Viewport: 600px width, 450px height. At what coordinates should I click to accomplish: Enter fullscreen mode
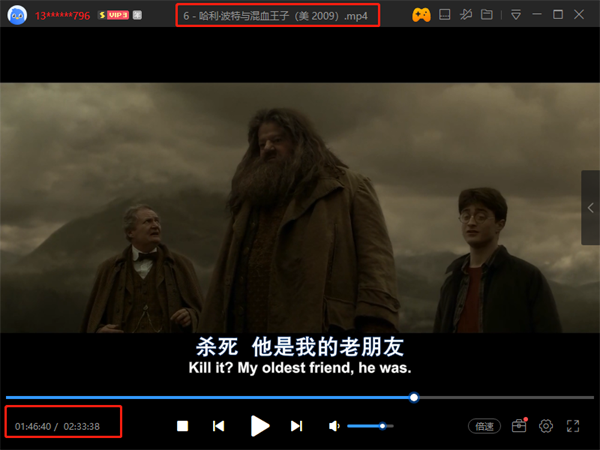pyautogui.click(x=573, y=426)
